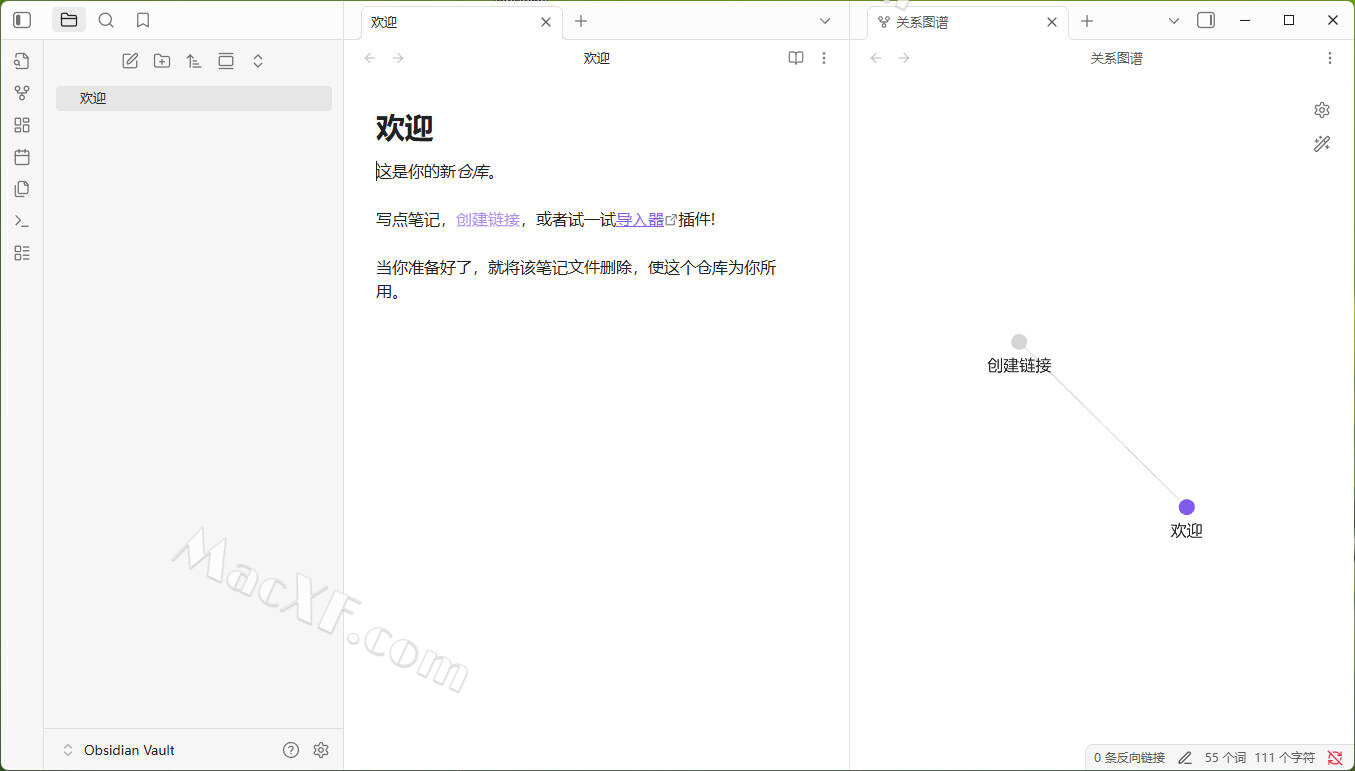The height and width of the screenshot is (771, 1355).
Task: Click the 导入器 external link
Action: (640, 220)
